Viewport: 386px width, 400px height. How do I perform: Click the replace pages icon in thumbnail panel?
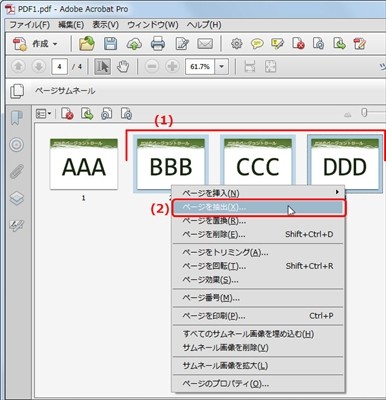click(106, 114)
